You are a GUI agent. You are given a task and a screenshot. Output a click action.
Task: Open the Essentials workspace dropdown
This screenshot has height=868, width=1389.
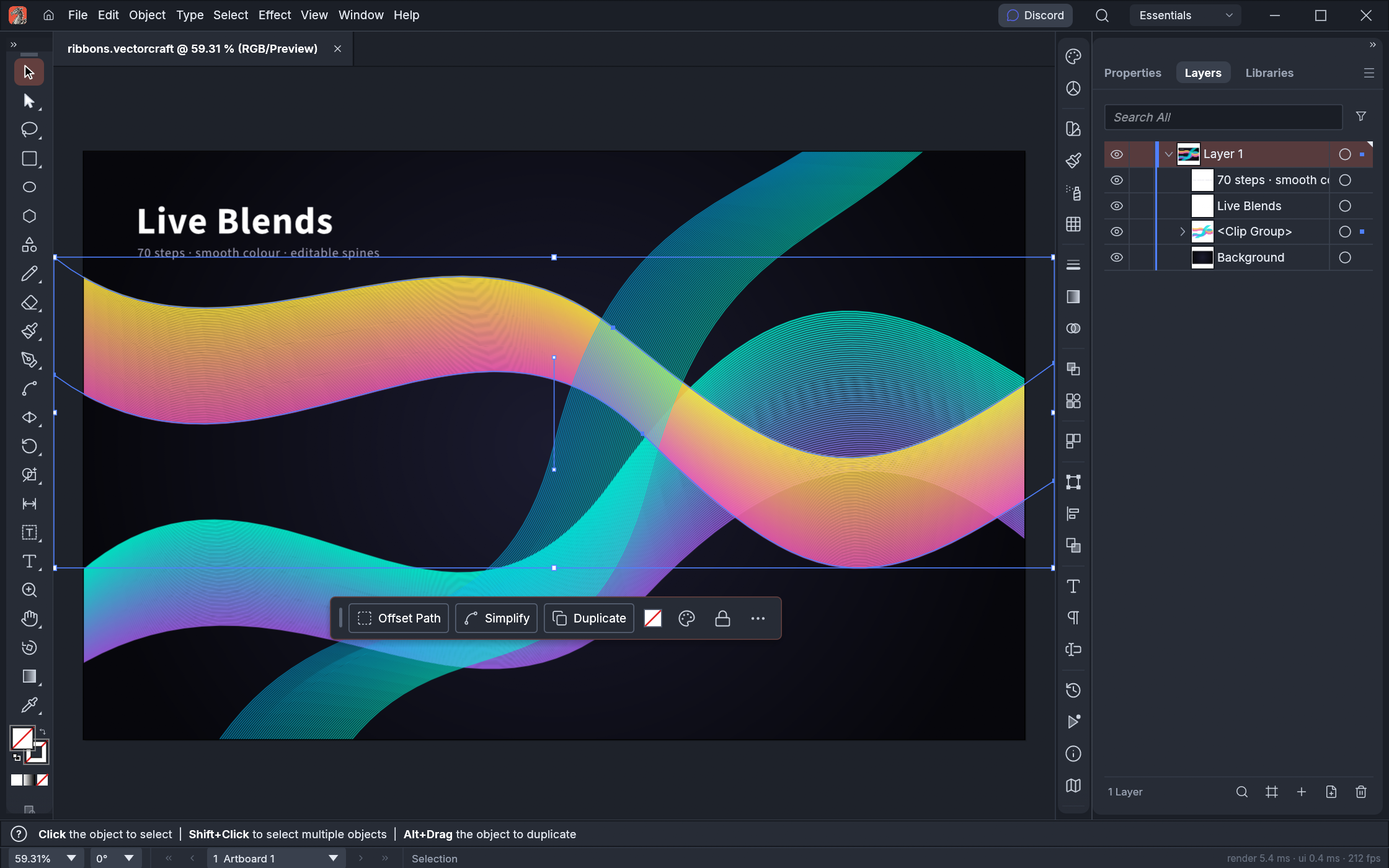pyautogui.click(x=1185, y=15)
